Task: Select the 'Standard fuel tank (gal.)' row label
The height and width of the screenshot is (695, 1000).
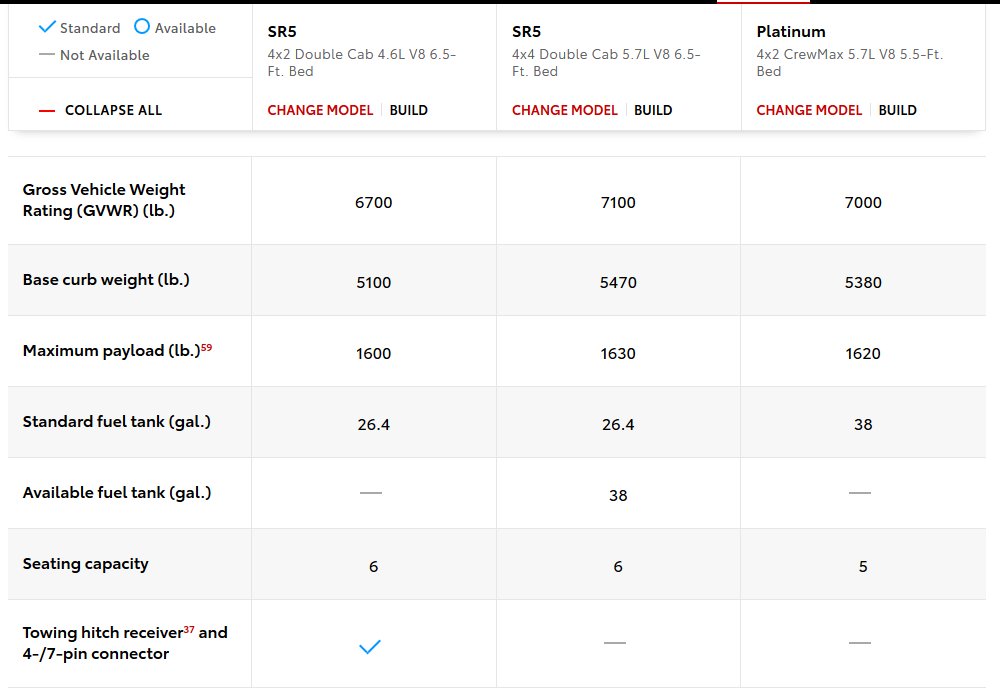Action: pos(117,422)
